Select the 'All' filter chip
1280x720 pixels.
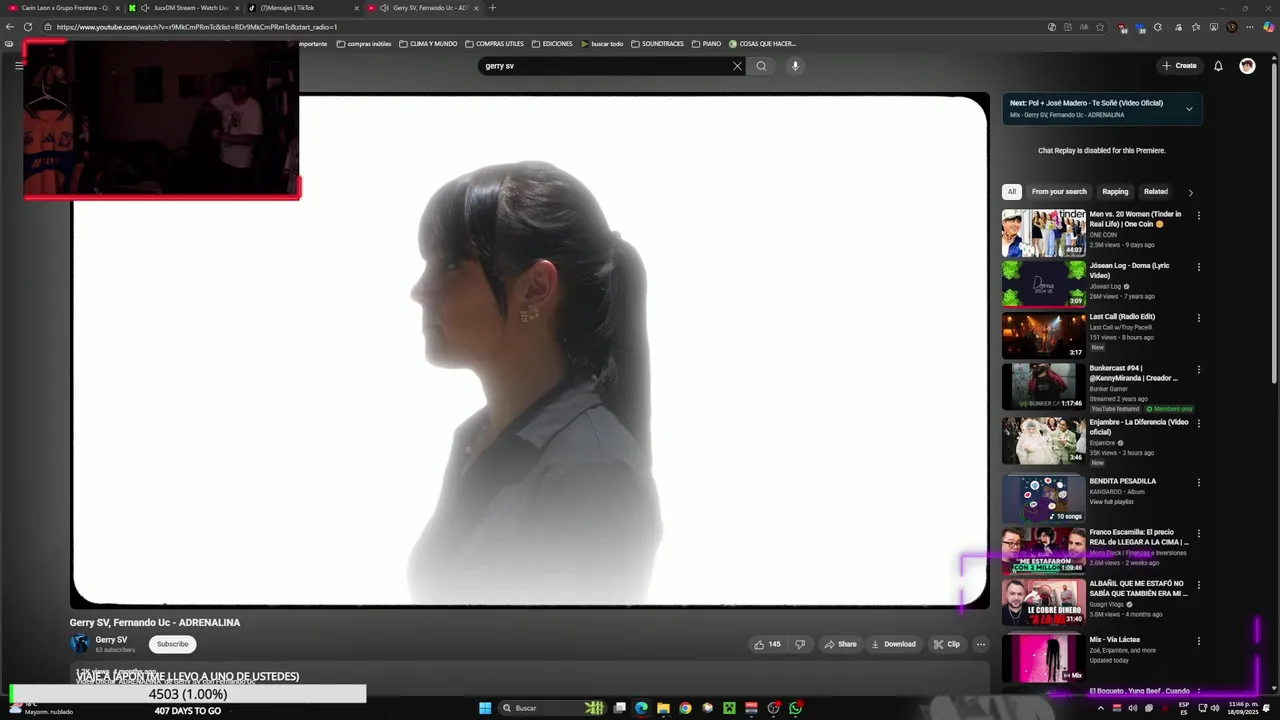(1012, 192)
